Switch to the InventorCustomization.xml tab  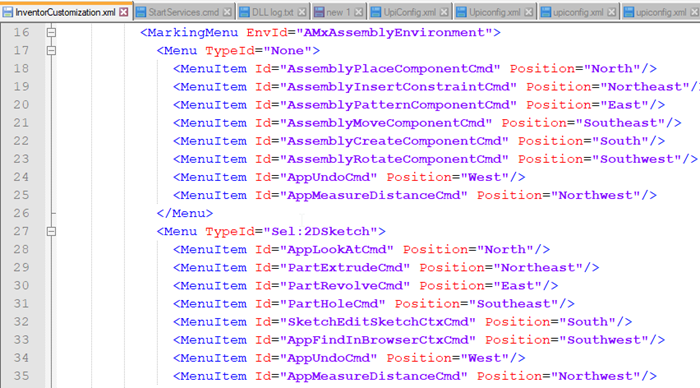click(x=66, y=12)
